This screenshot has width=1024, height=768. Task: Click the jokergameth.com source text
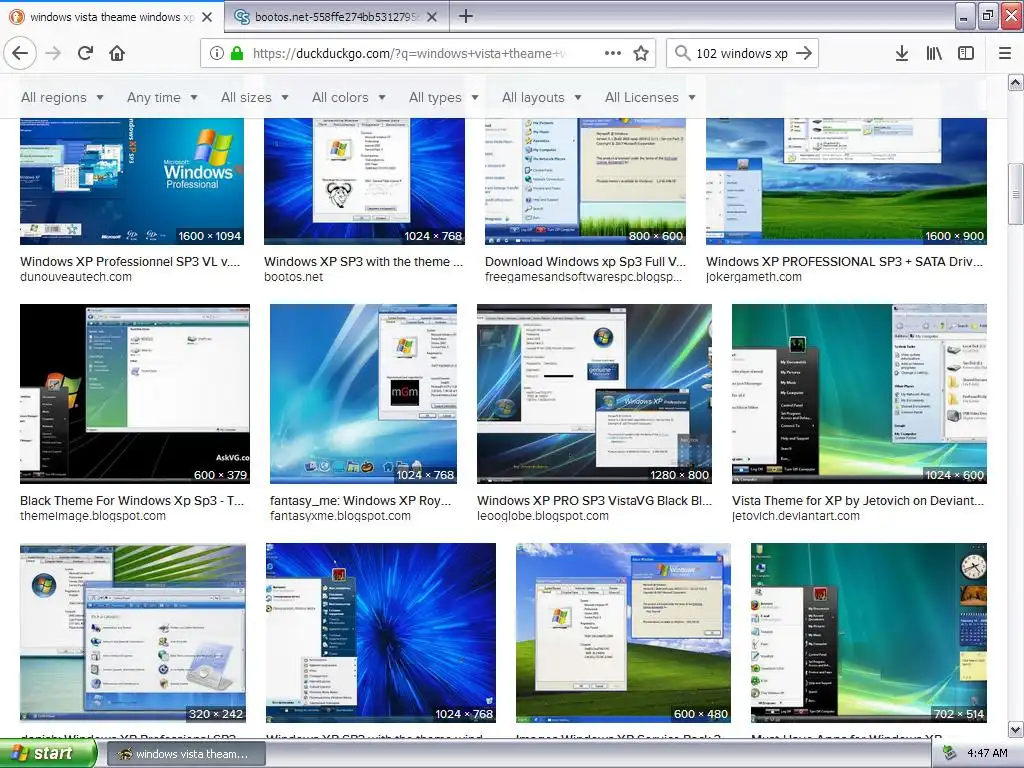point(754,277)
